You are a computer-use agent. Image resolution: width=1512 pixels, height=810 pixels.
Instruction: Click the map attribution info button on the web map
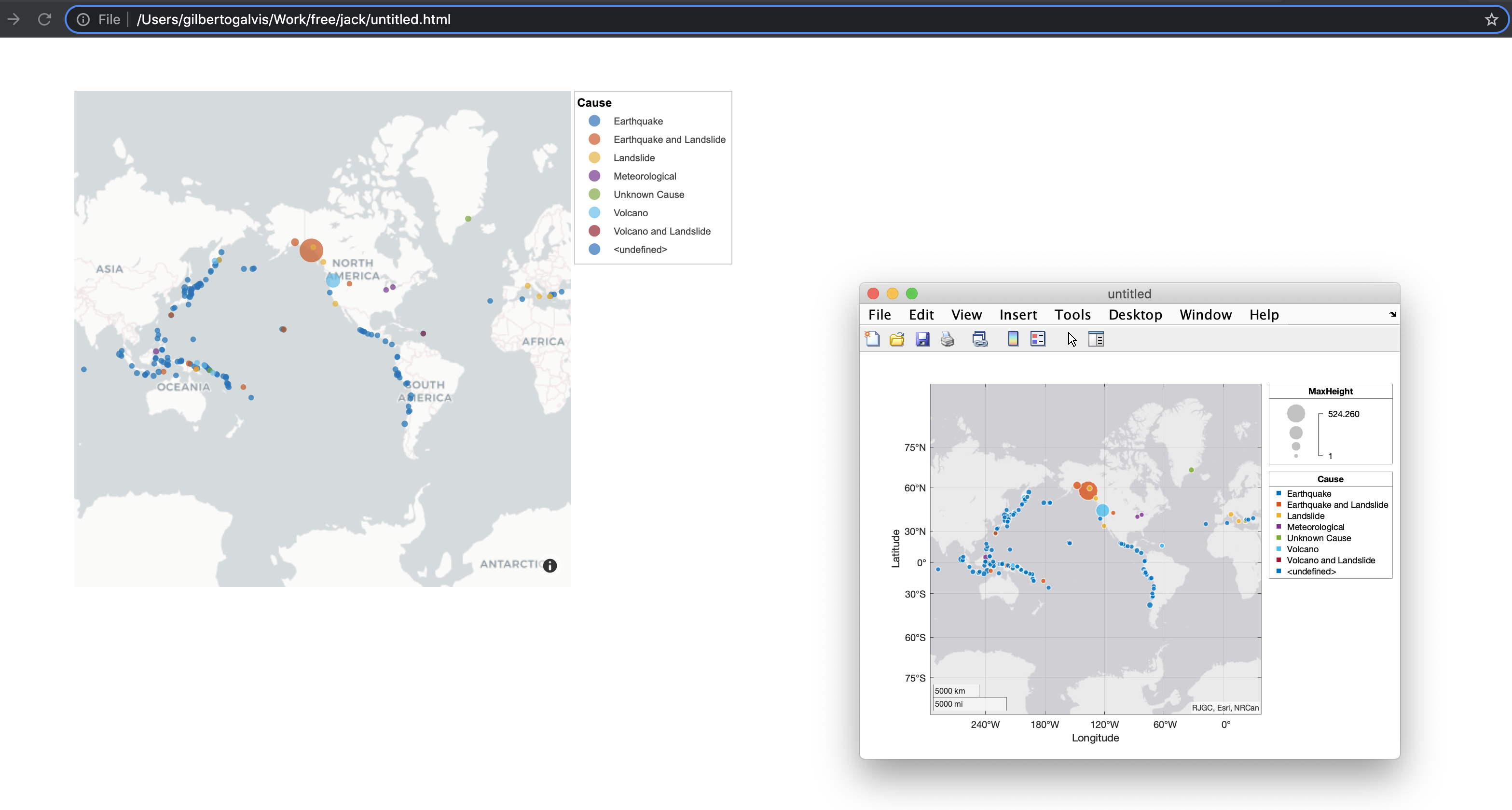[x=550, y=566]
